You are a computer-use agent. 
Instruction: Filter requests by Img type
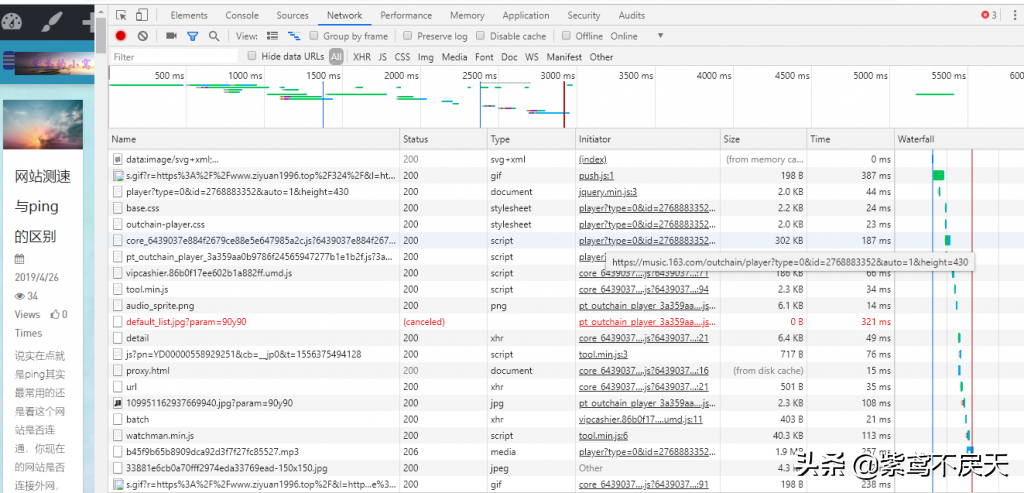[426, 57]
